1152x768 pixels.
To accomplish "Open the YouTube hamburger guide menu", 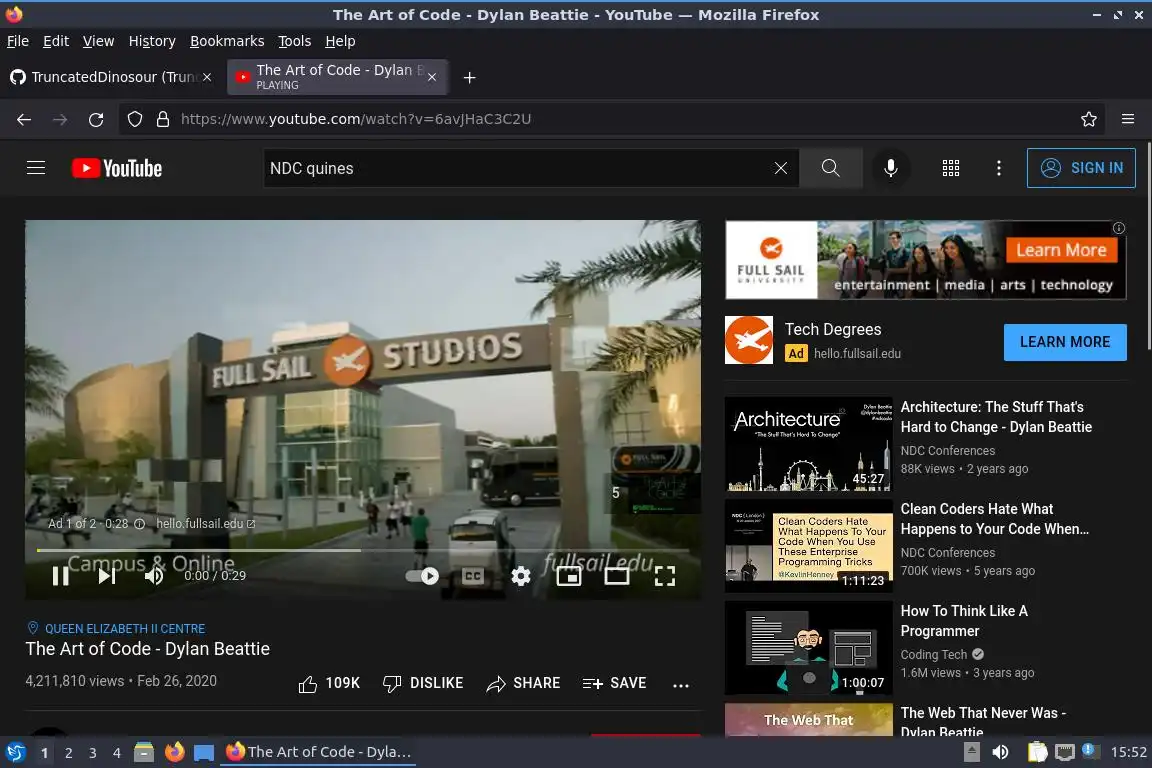I will (36, 168).
